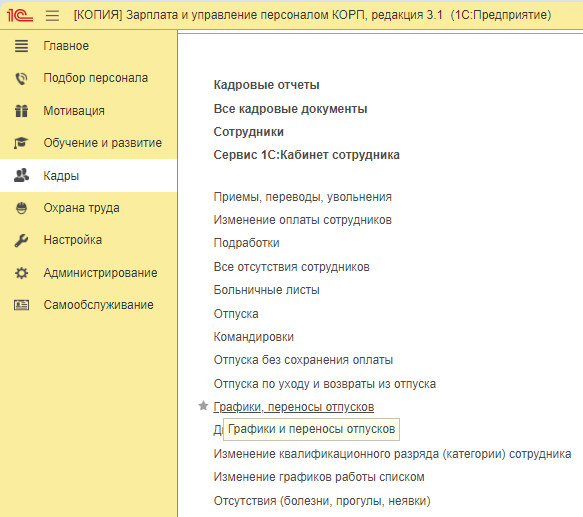
Task: Open Изменение графиков работы списком
Action: [x=319, y=477]
